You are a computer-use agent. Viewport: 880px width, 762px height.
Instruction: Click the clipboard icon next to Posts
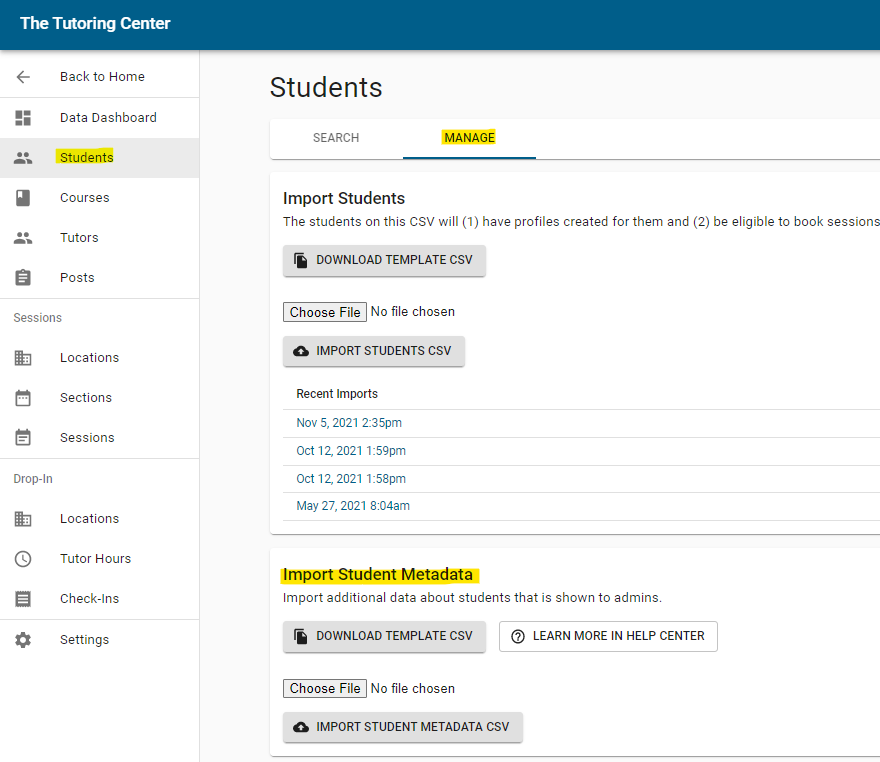(x=23, y=278)
